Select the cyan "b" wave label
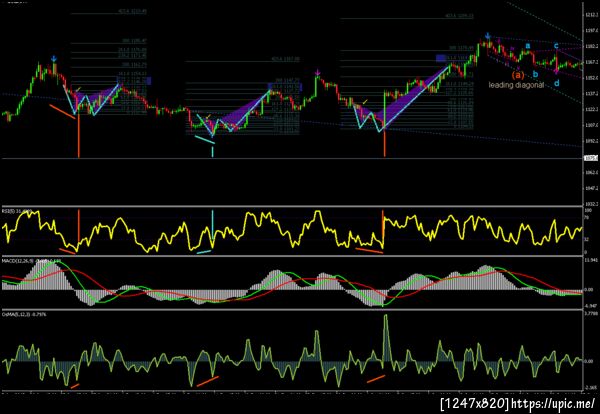Screen dimensions: 600x414 535,74
